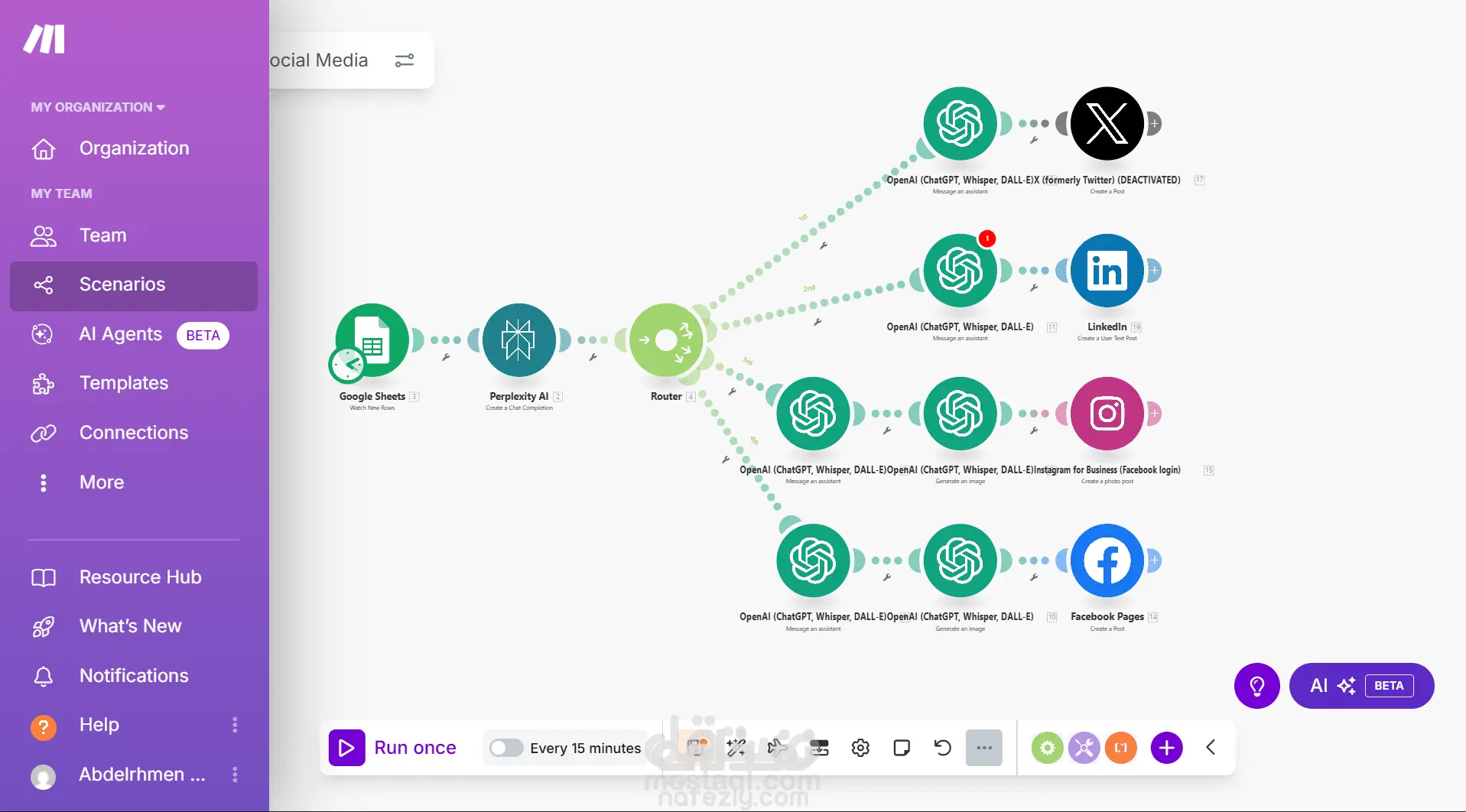Open scenario options slider icon beside title
Viewport: 1466px width, 812px height.
[x=405, y=60]
